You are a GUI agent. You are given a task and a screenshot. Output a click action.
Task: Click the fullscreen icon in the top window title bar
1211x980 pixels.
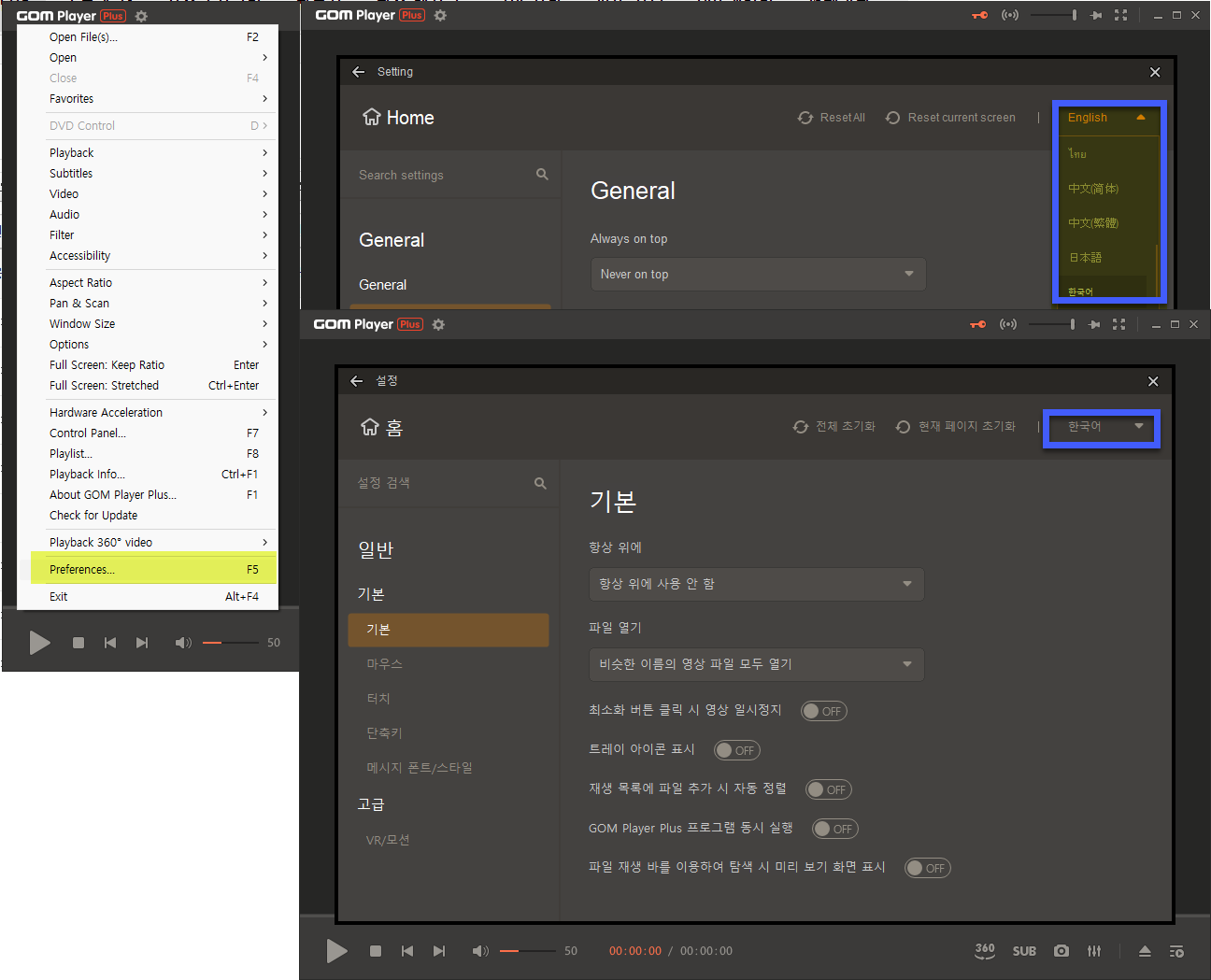(x=1120, y=15)
